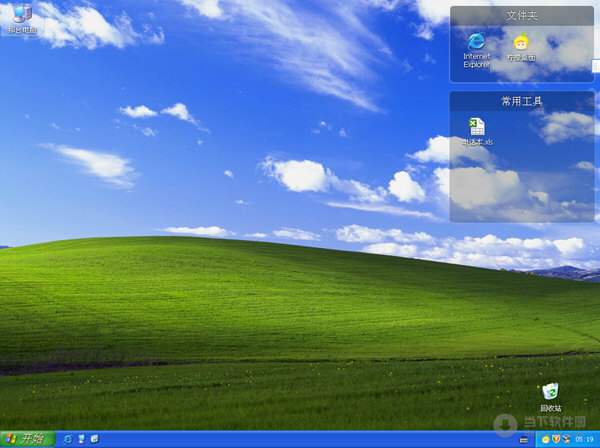Click the 05:19 system clock
The image size is (600, 448).
tap(584, 439)
